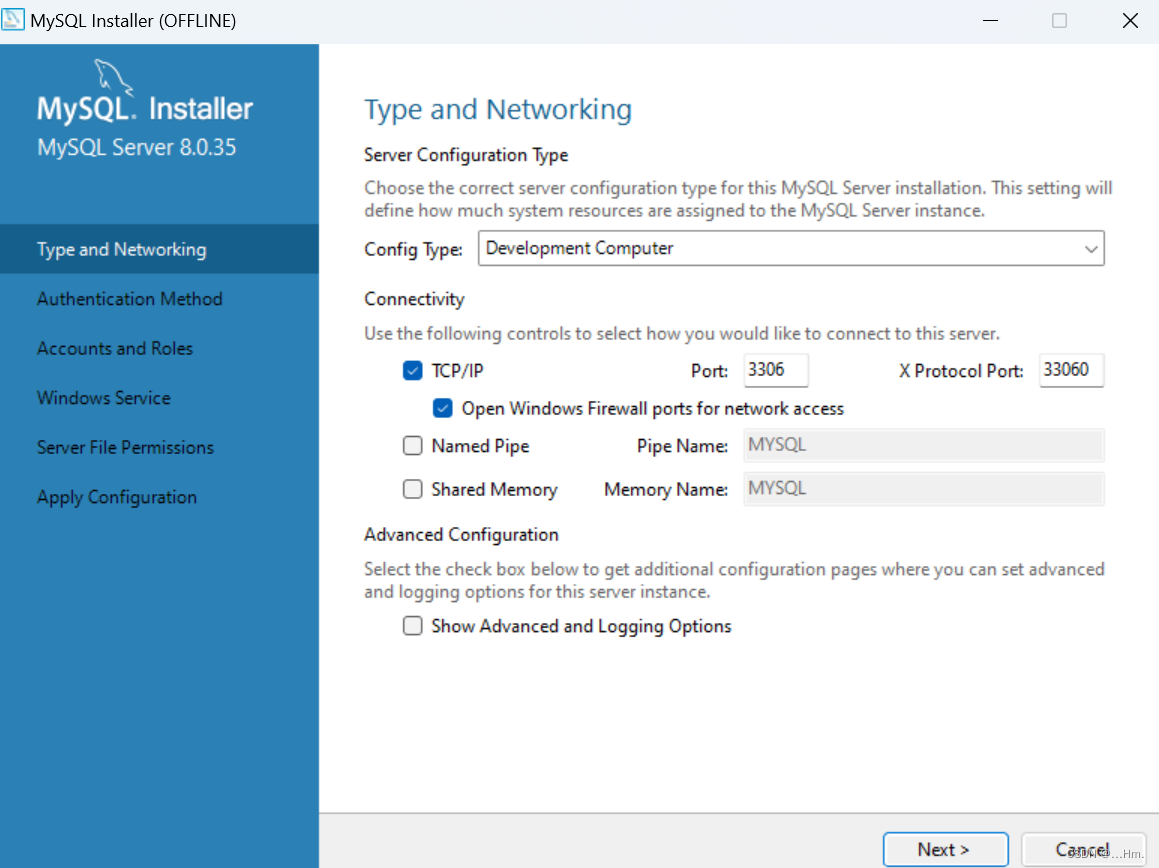
Task: Click the Port field showing 3306
Action: click(x=775, y=370)
